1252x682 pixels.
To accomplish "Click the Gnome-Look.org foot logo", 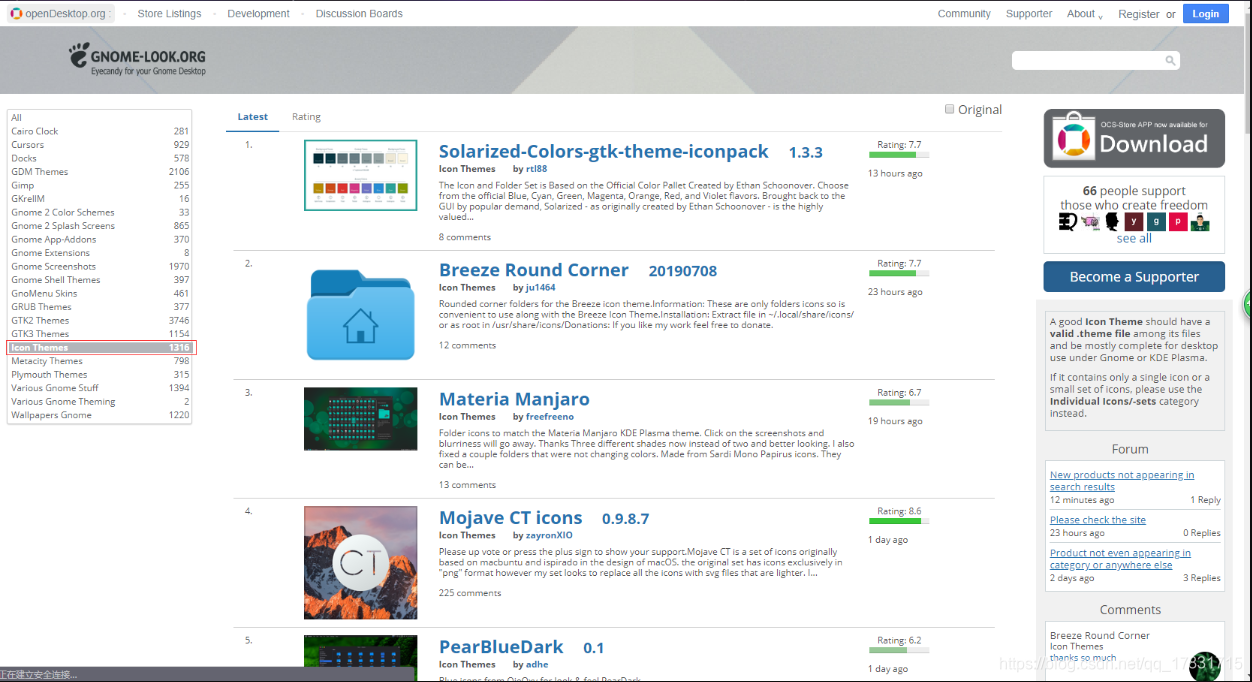I will (x=80, y=54).
